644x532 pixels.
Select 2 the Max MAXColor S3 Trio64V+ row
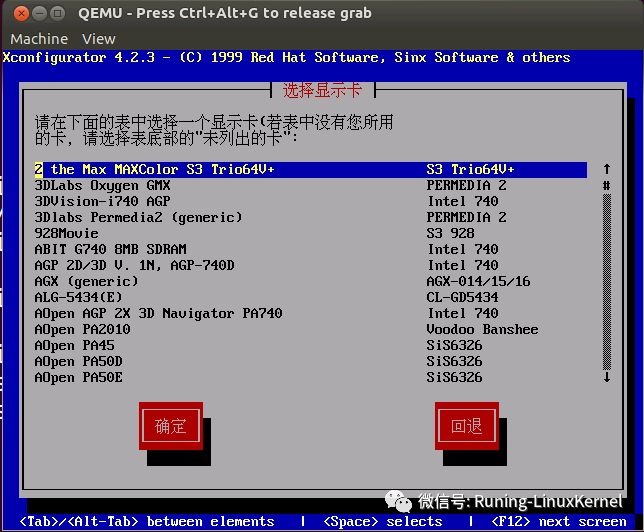pos(310,170)
